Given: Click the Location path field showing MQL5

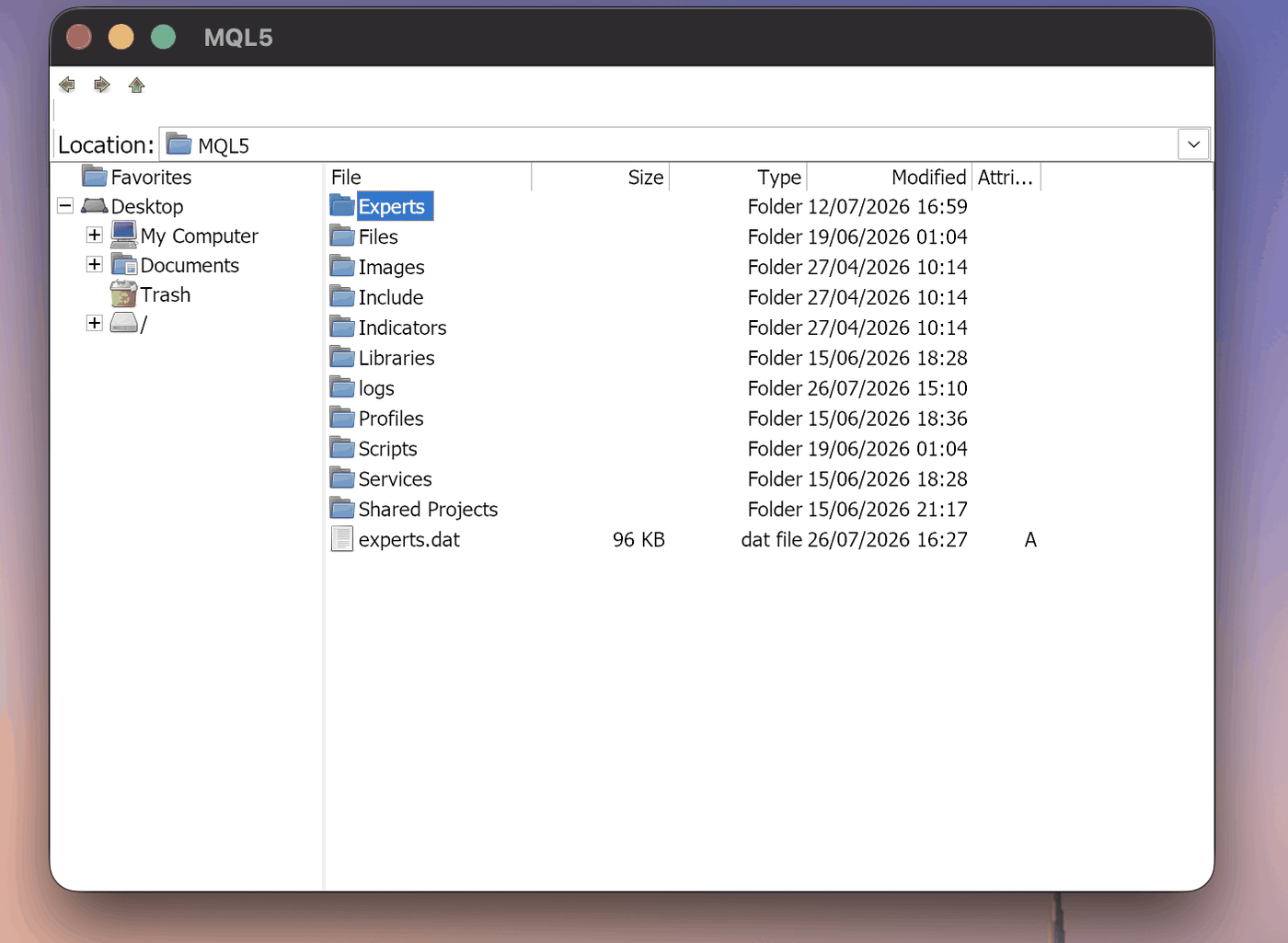Looking at the screenshot, I should click(x=668, y=144).
